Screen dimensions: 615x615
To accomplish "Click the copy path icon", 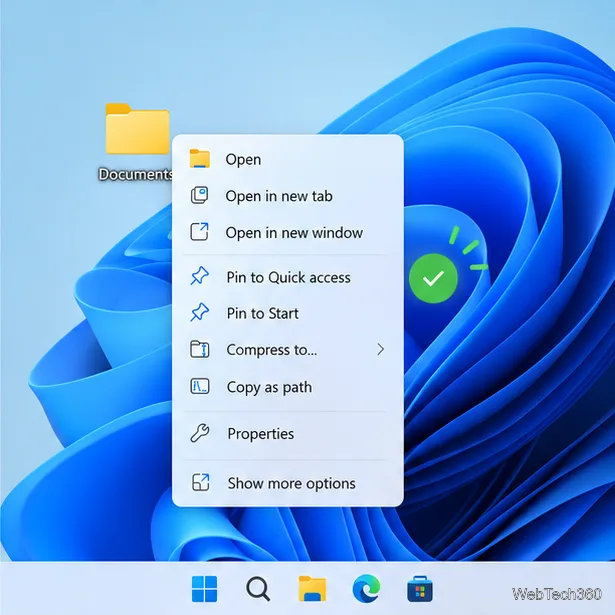I will [200, 386].
